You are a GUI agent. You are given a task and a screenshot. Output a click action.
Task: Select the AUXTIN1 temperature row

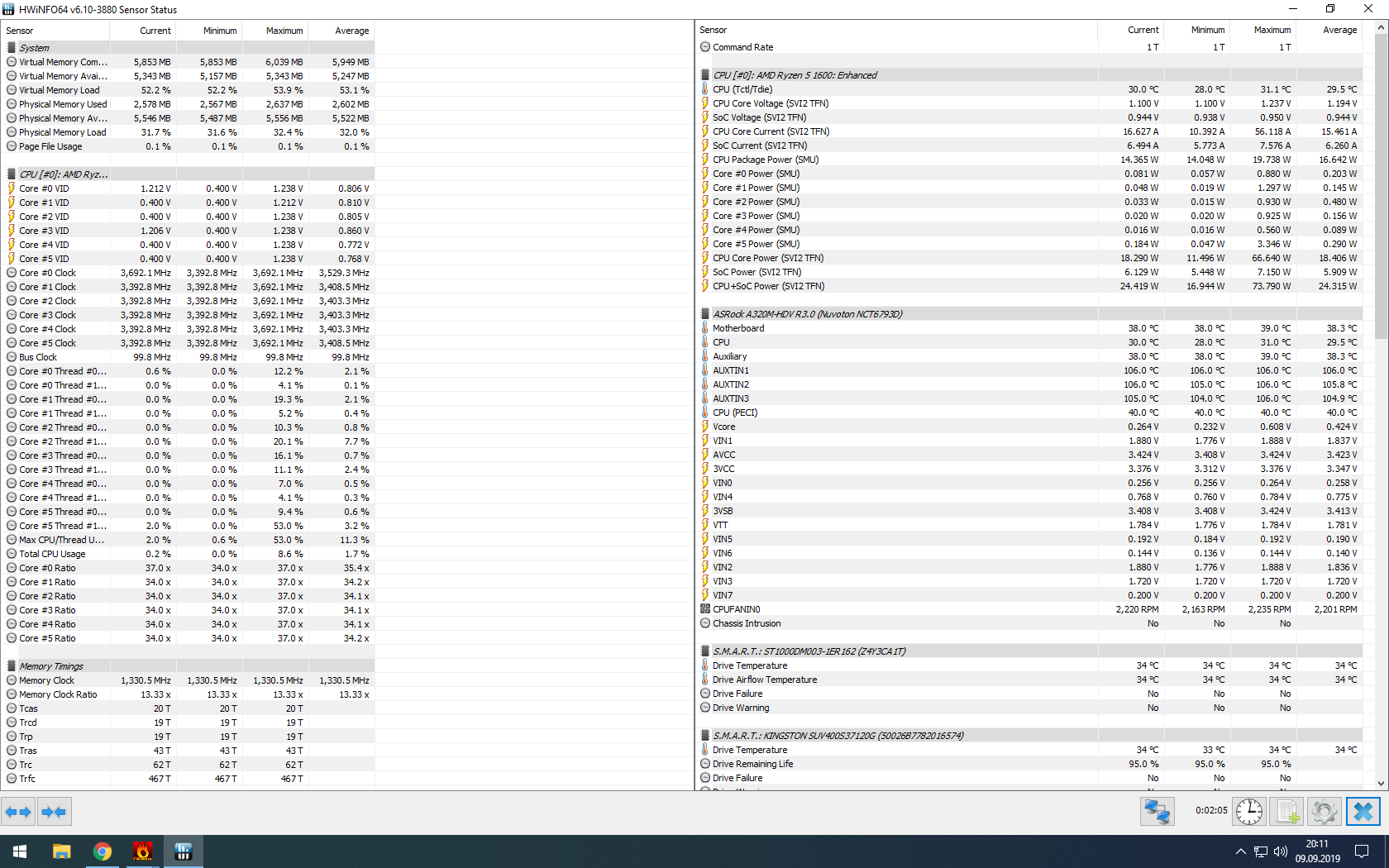1030,370
